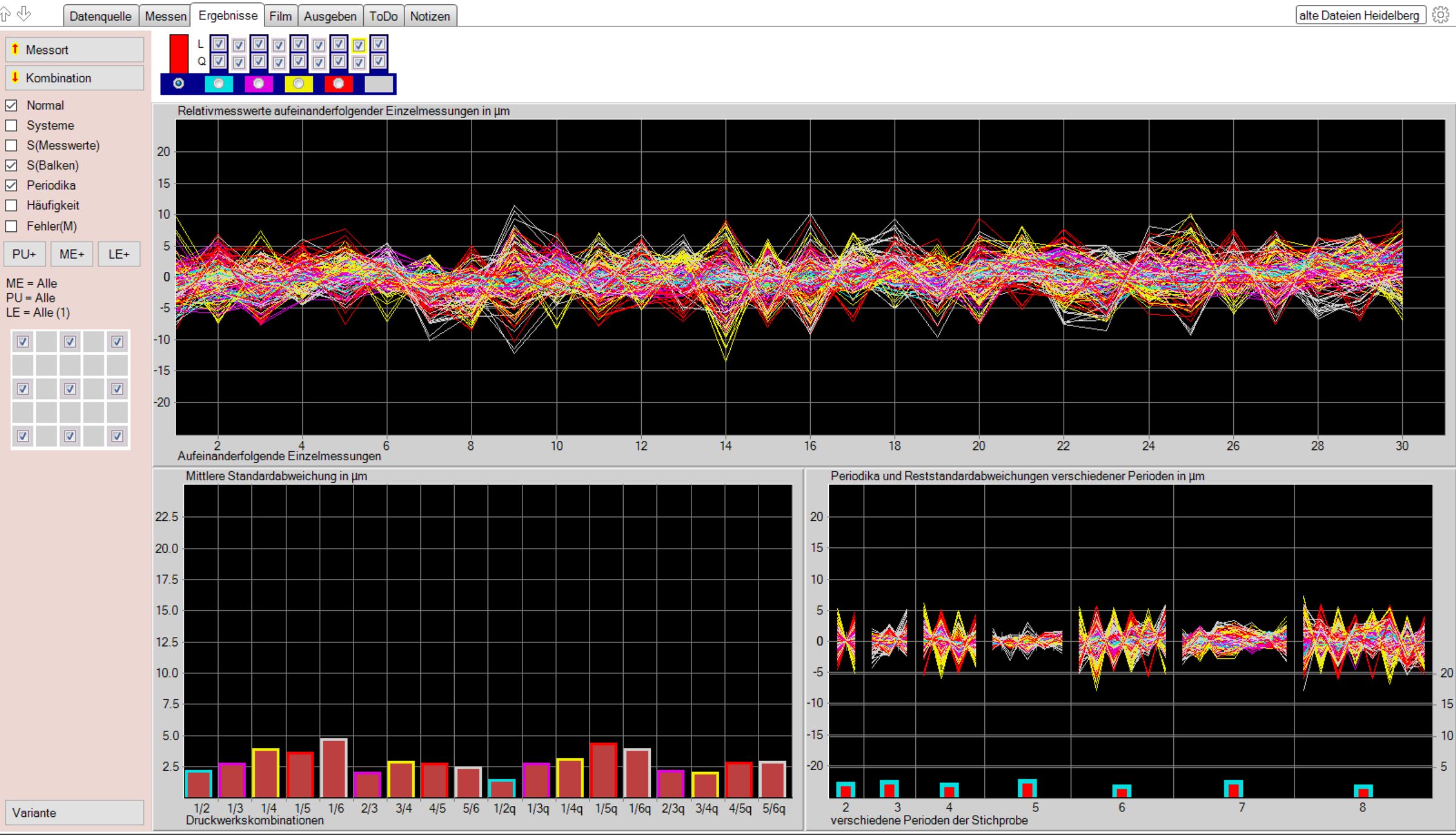The width and height of the screenshot is (1456, 835).
Task: Disable the S(Balken) checkbox
Action: (x=11, y=165)
